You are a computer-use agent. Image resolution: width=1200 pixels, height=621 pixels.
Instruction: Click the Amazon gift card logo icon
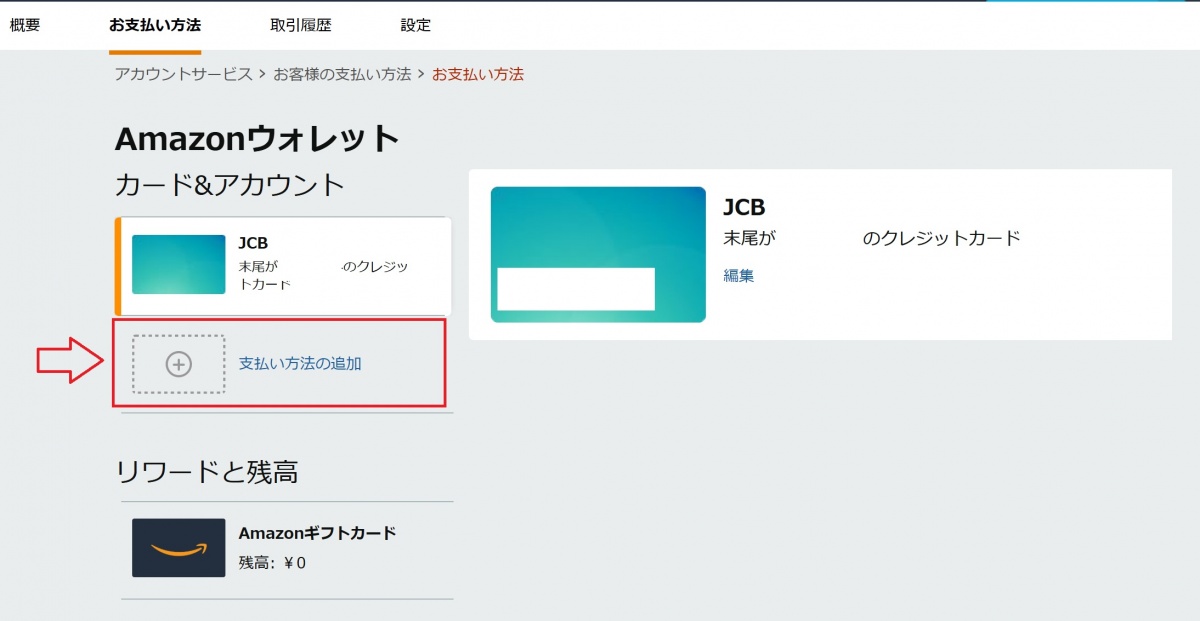click(x=179, y=547)
